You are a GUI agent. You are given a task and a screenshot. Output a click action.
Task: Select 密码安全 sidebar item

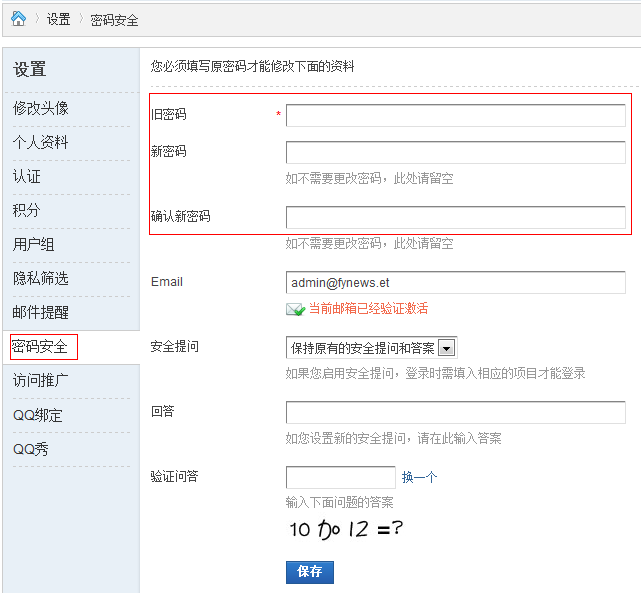coord(39,347)
